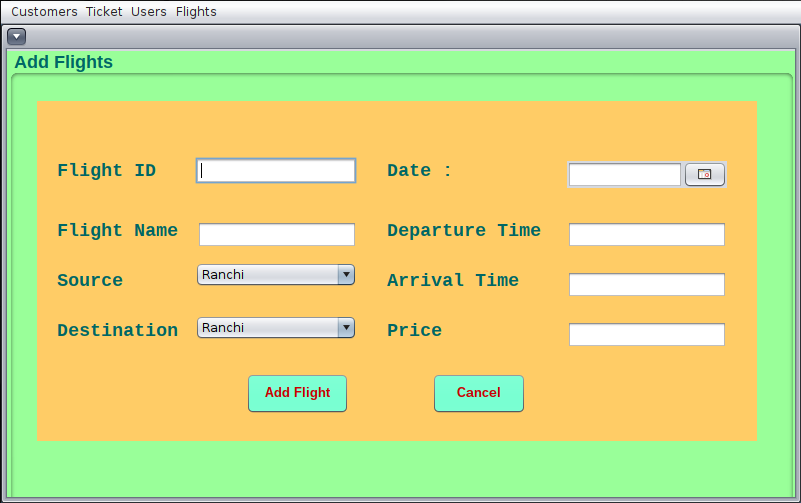
Task: Click the Price input field
Action: (x=647, y=334)
